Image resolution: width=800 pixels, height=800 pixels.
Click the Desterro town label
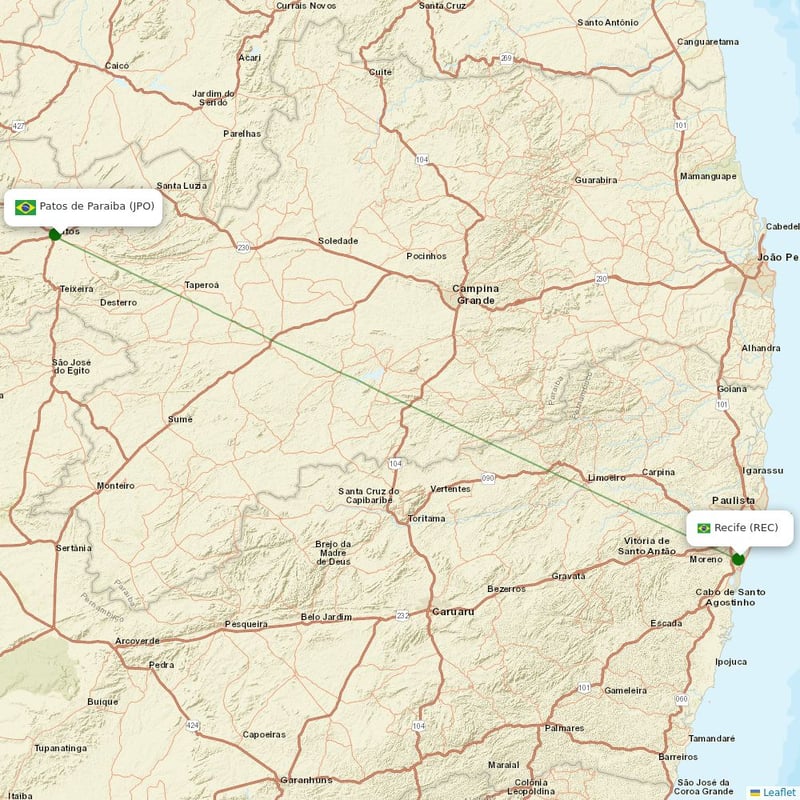(118, 303)
